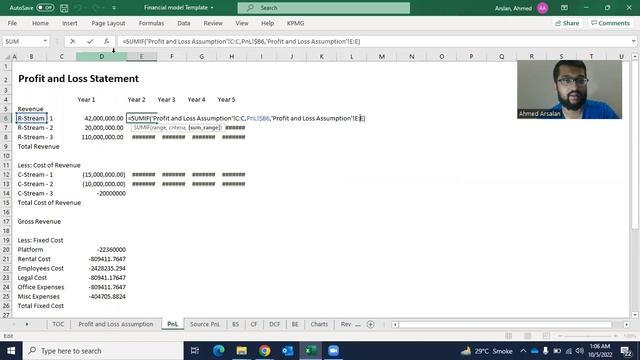
Task: Open the Arslan, Ahmed account avatar
Action: (542, 8)
